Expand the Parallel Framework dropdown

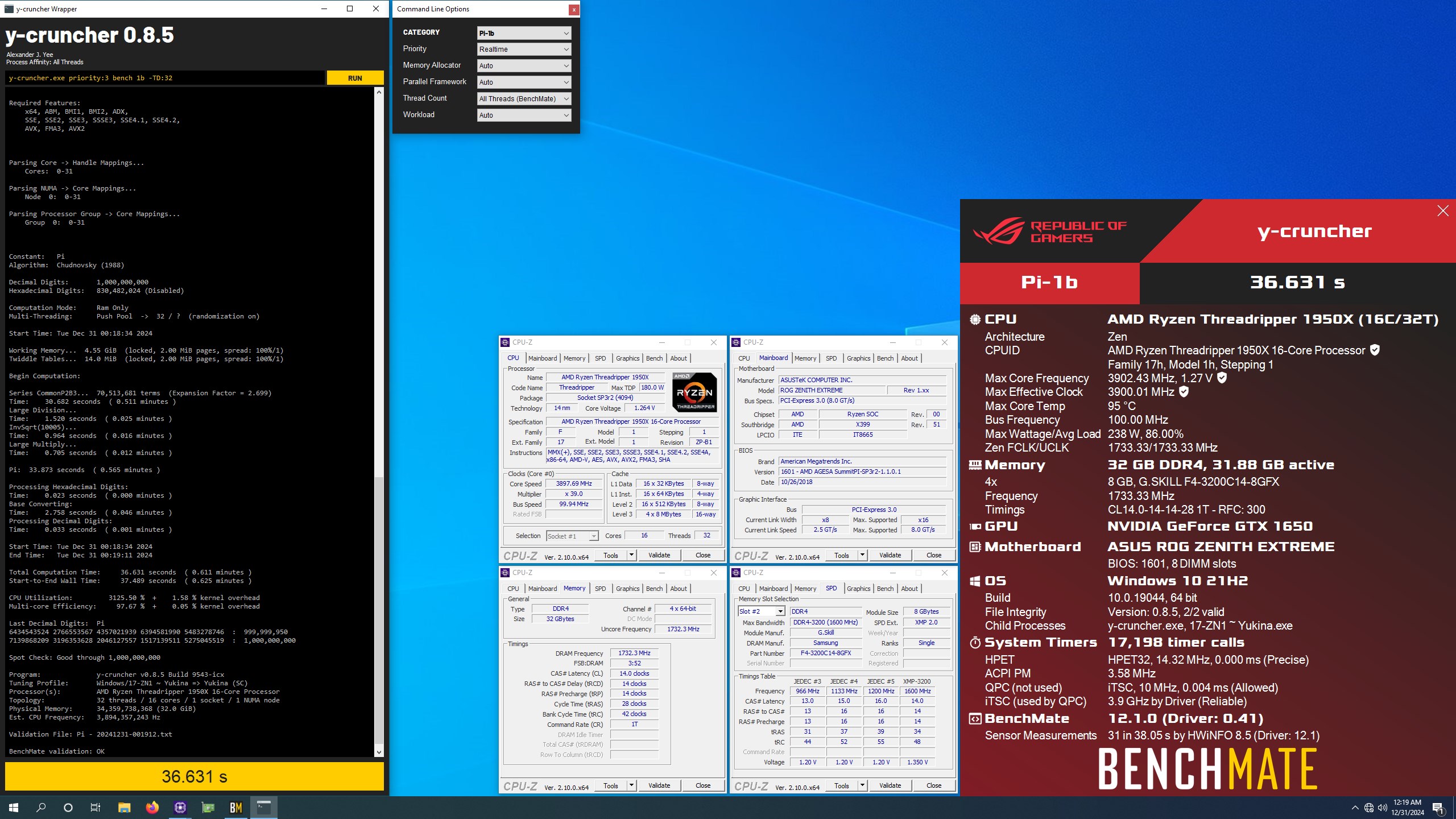pyautogui.click(x=524, y=82)
